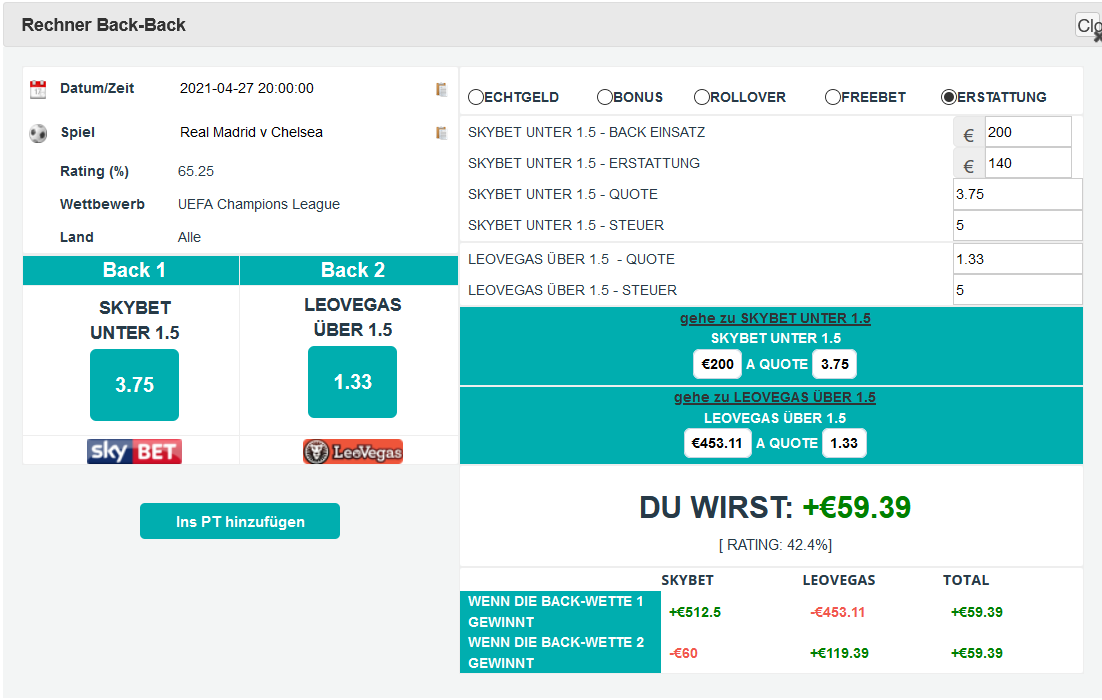
Task: Click the LeoVegas 1.33 odds tile
Action: 352,382
